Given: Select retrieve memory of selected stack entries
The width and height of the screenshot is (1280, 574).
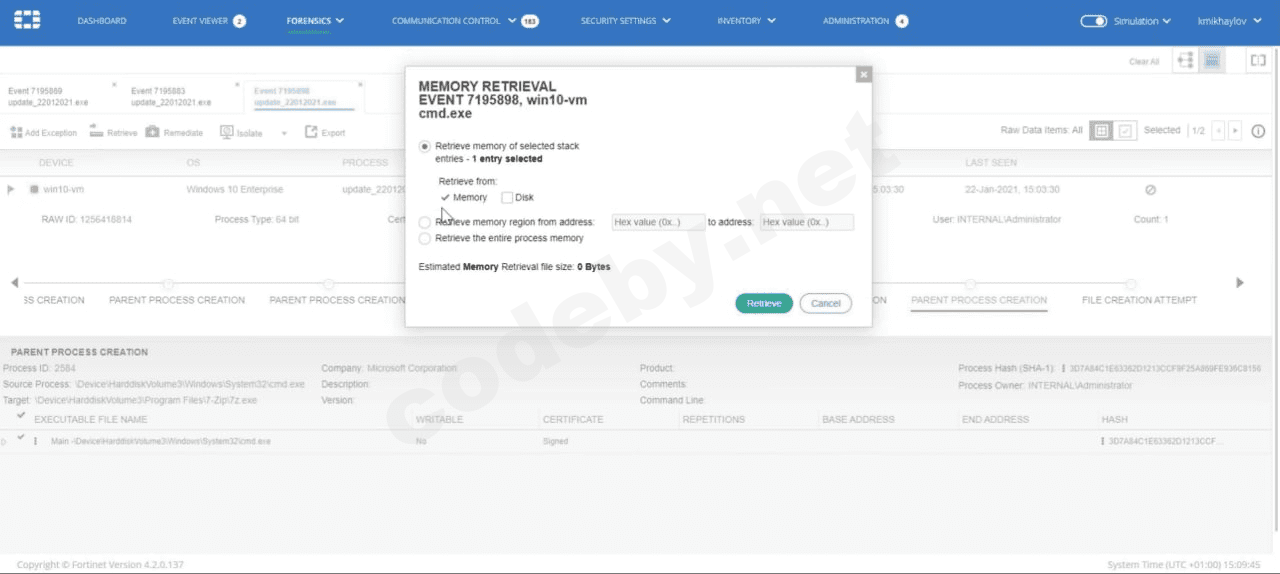Looking at the screenshot, I should click(x=425, y=146).
